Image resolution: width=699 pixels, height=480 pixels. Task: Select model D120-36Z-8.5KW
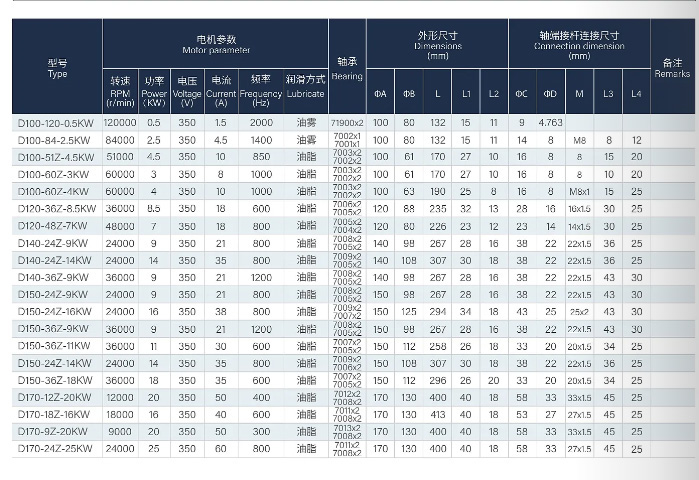coord(57,208)
